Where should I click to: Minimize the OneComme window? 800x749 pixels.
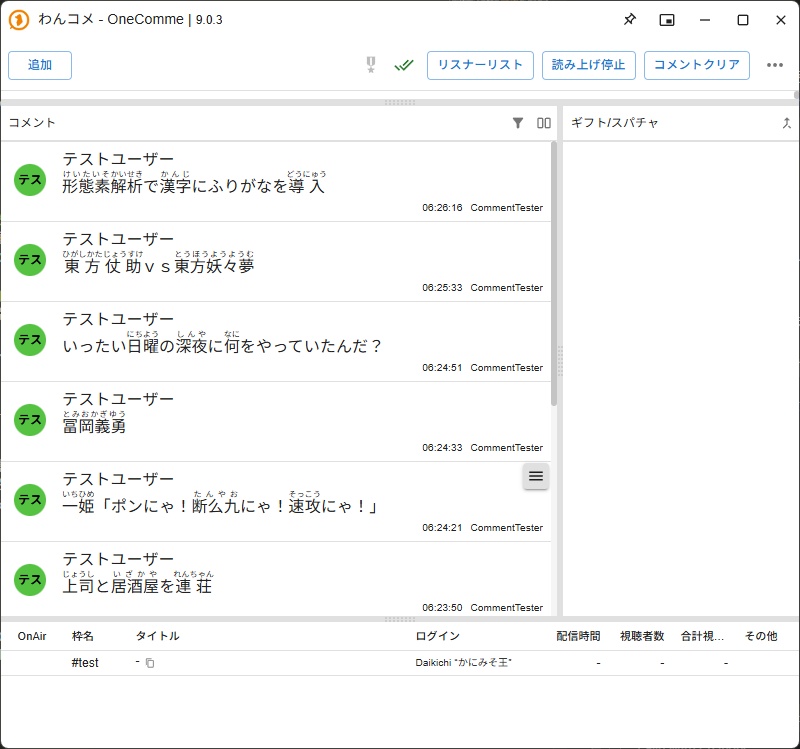click(x=705, y=20)
